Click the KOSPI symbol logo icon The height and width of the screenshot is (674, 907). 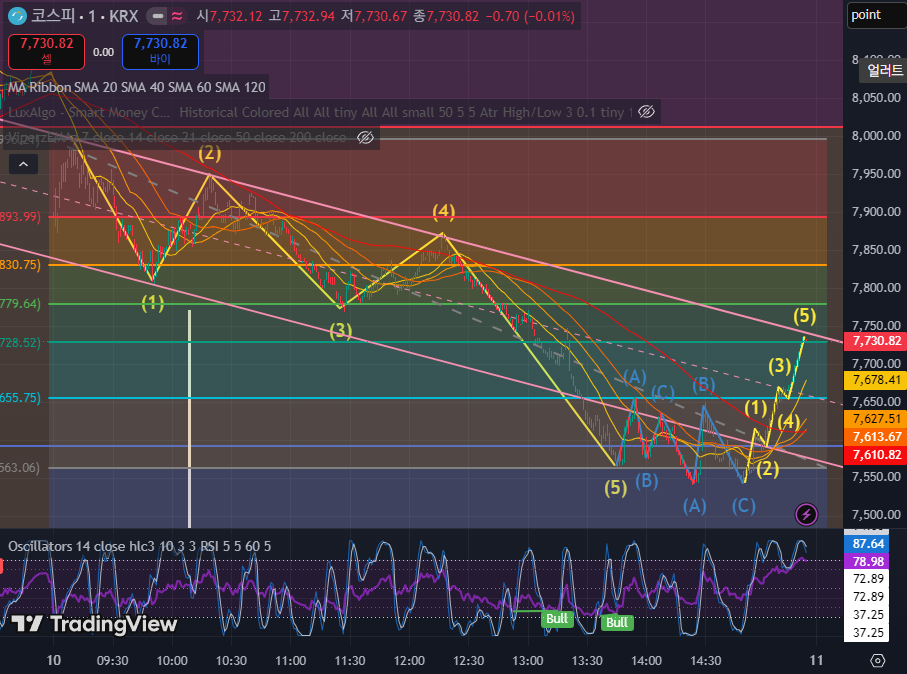point(17,16)
